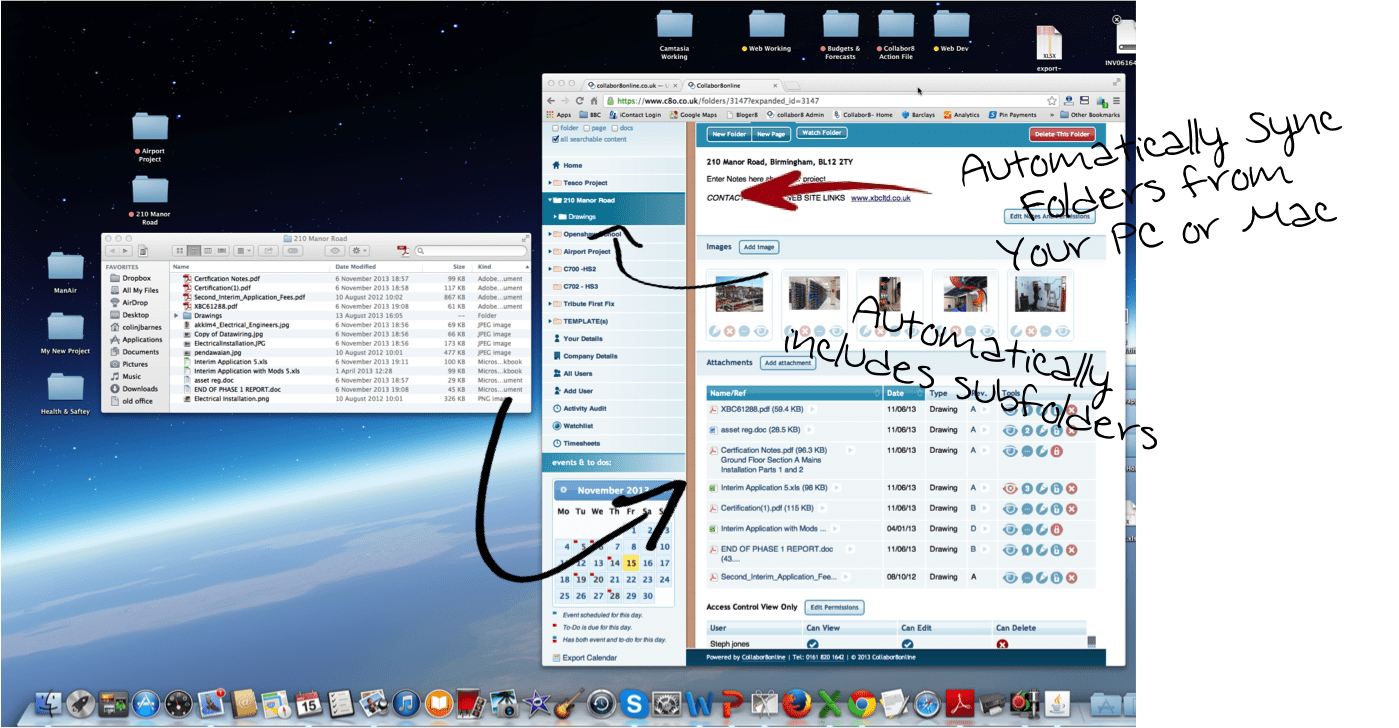Open comments bubble on END OF PHASE 1 REPORT.doc row
This screenshot has width=1399, height=728.
(x=1026, y=549)
